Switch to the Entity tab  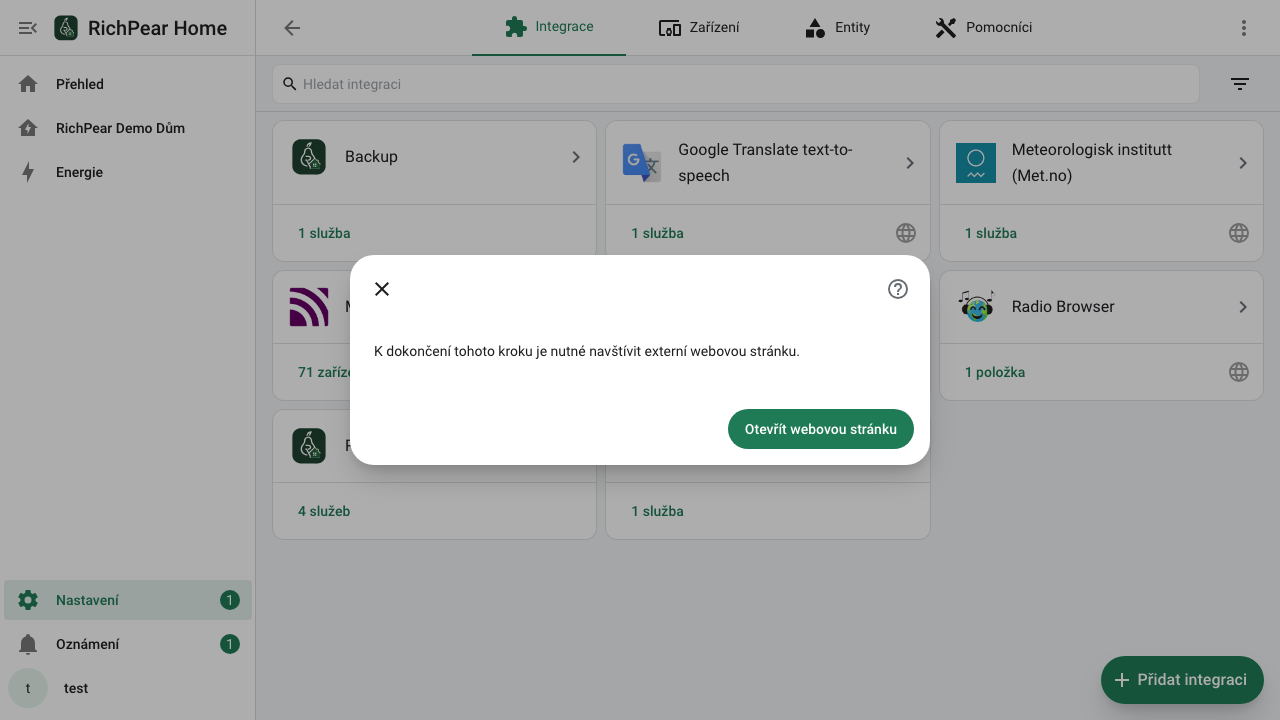point(837,27)
